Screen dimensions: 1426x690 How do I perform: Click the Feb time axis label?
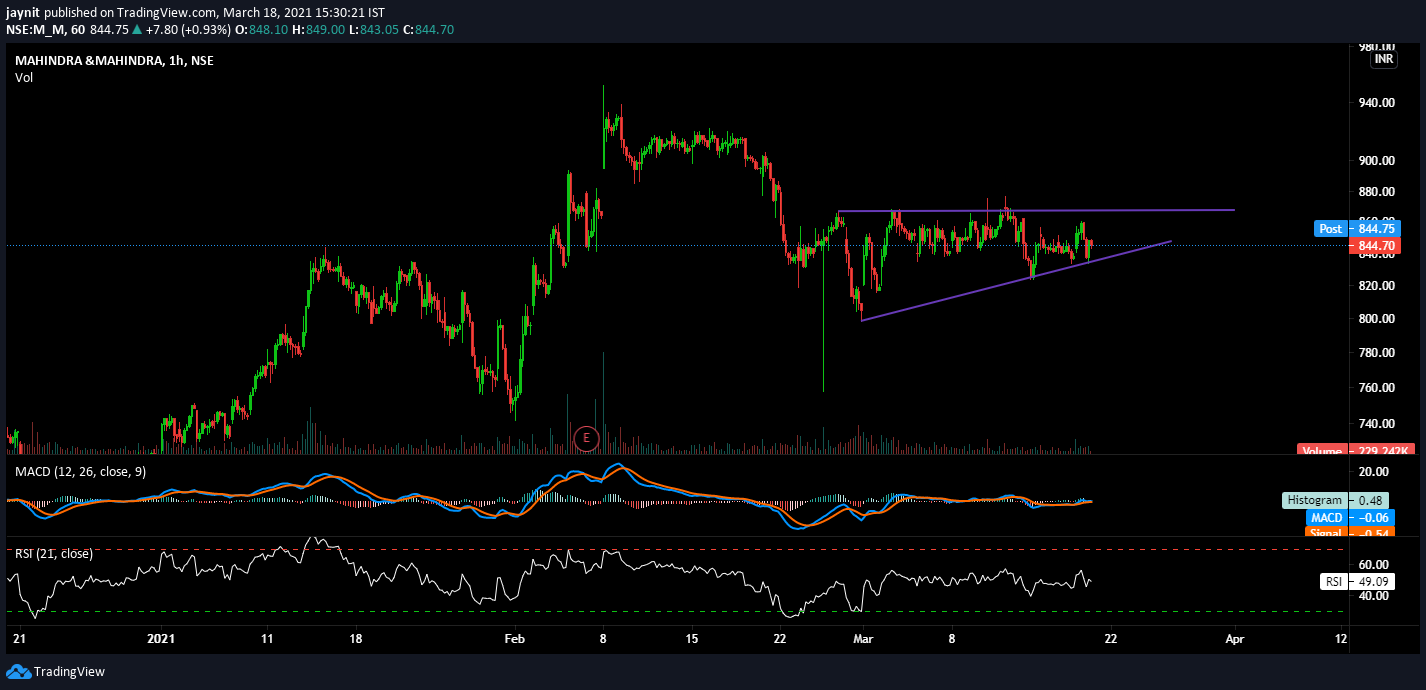pyautogui.click(x=514, y=638)
